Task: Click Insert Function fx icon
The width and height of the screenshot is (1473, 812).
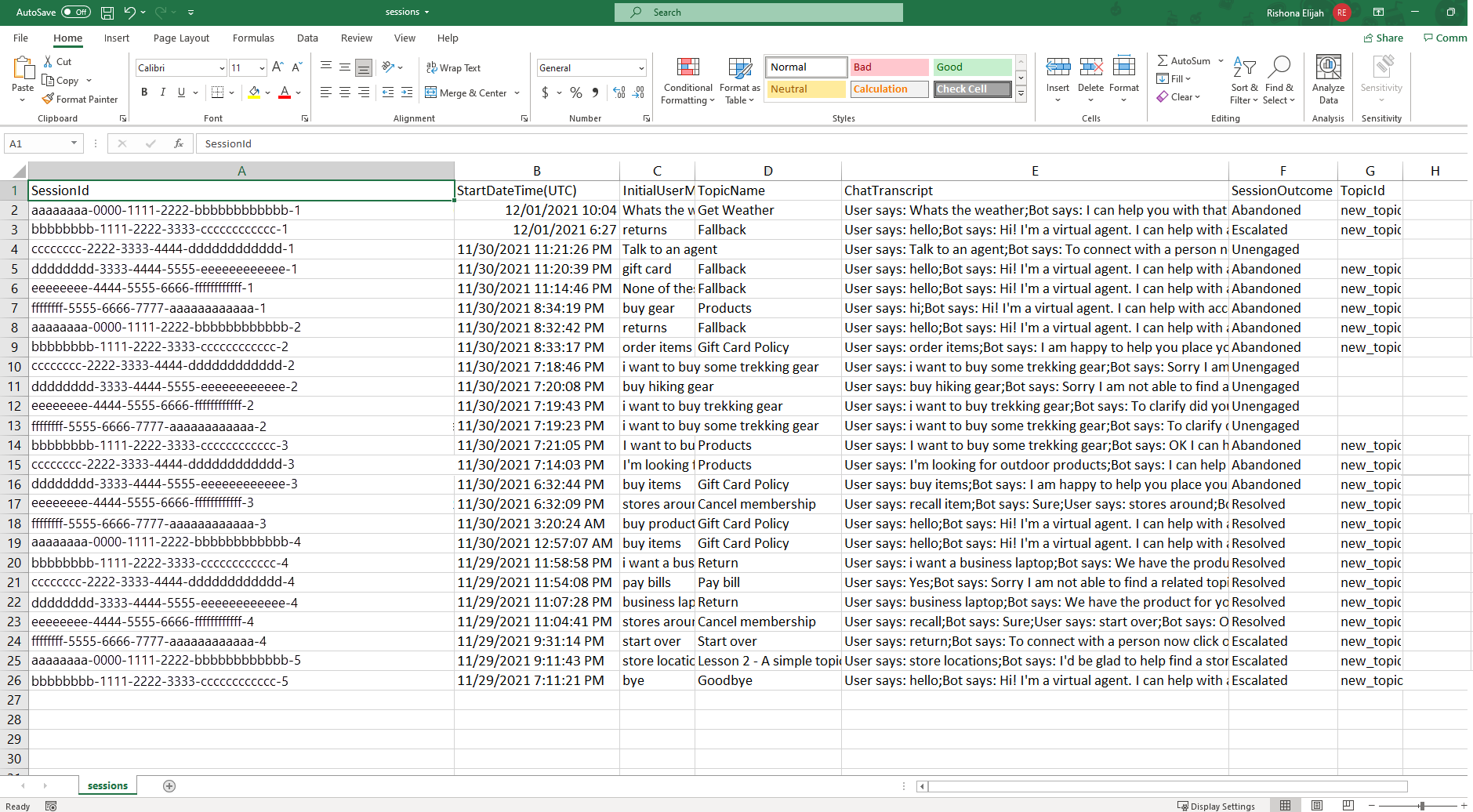Action: click(179, 143)
